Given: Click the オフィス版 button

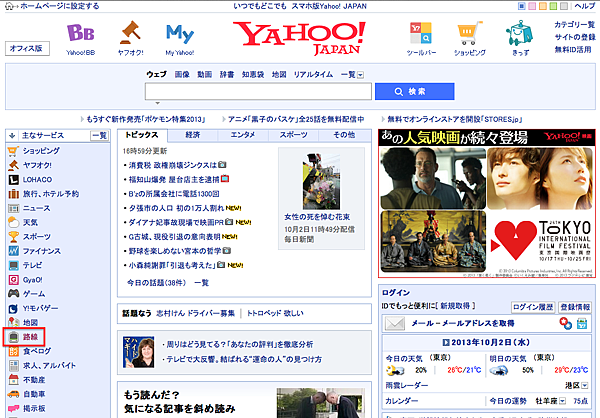Looking at the screenshot, I should (27, 49).
